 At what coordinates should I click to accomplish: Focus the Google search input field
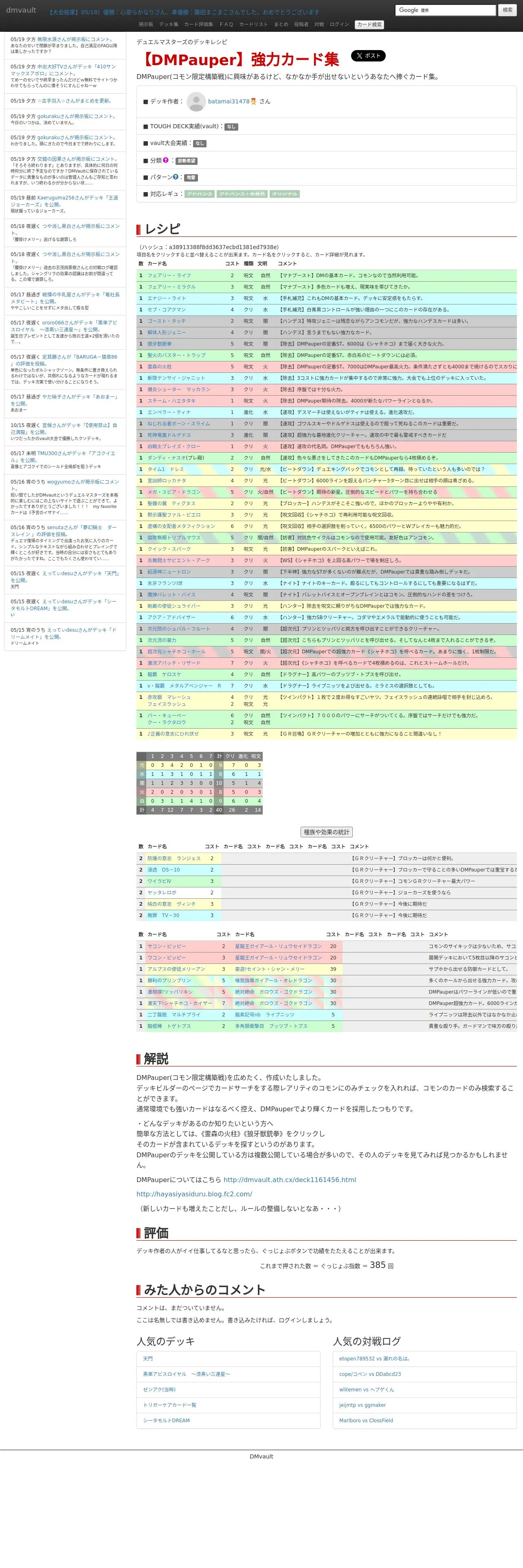[x=446, y=10]
